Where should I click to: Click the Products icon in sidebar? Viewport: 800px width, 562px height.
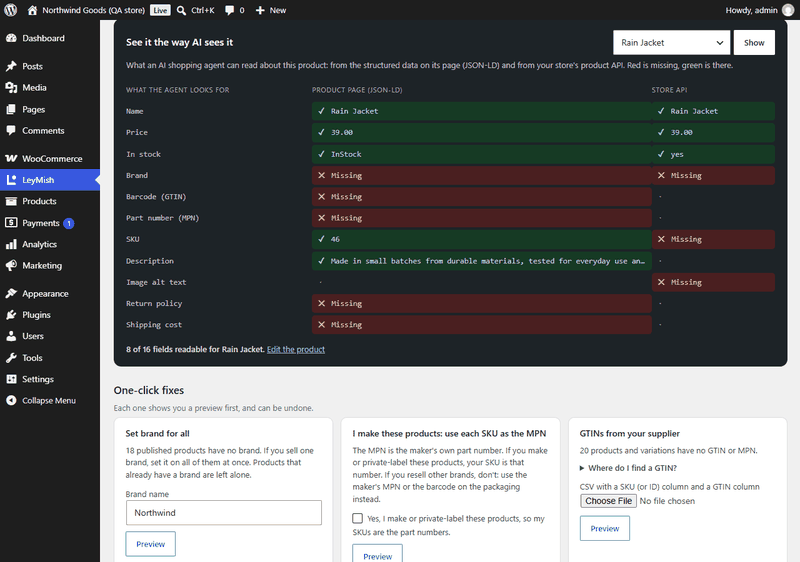(11, 201)
